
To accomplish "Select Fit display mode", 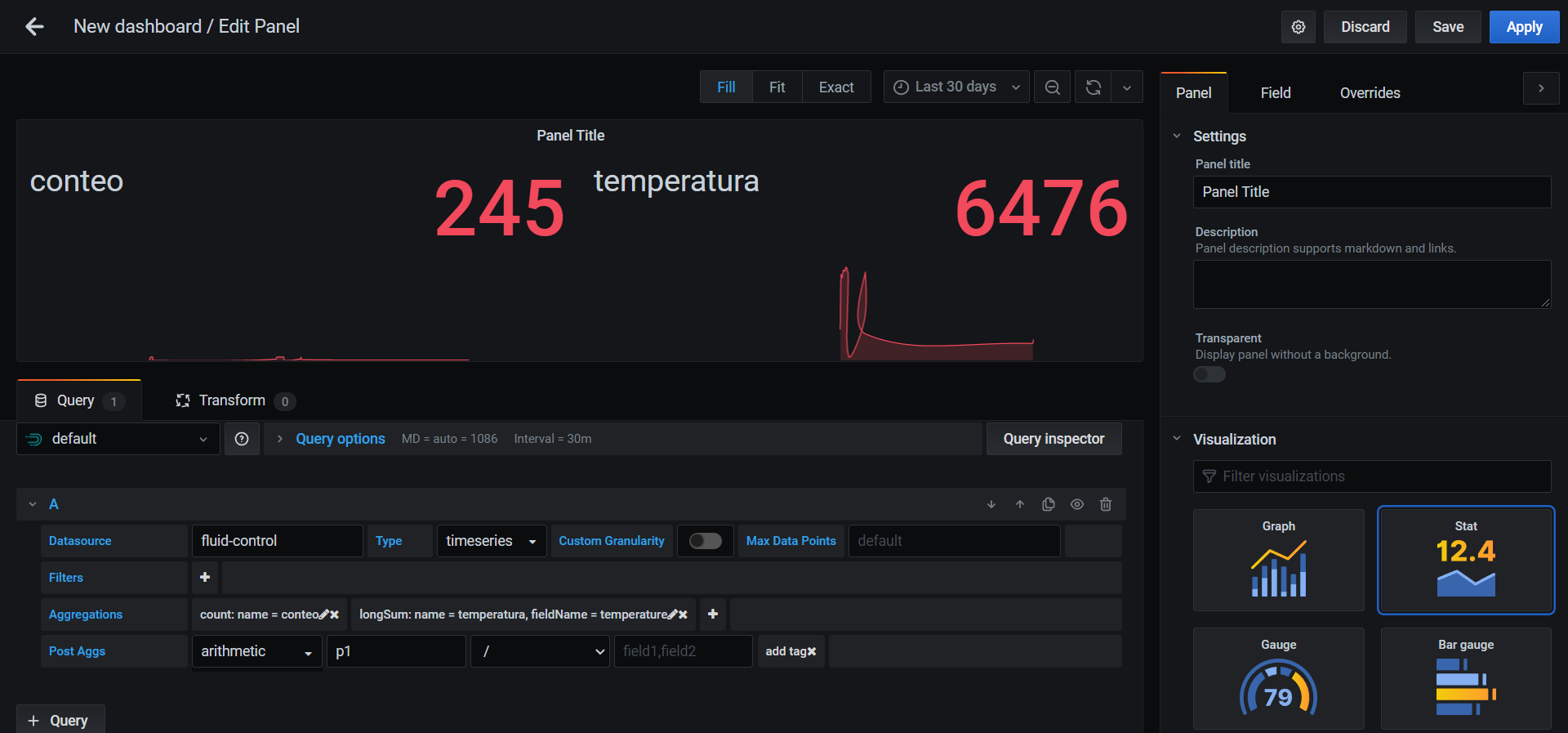I will 777,87.
